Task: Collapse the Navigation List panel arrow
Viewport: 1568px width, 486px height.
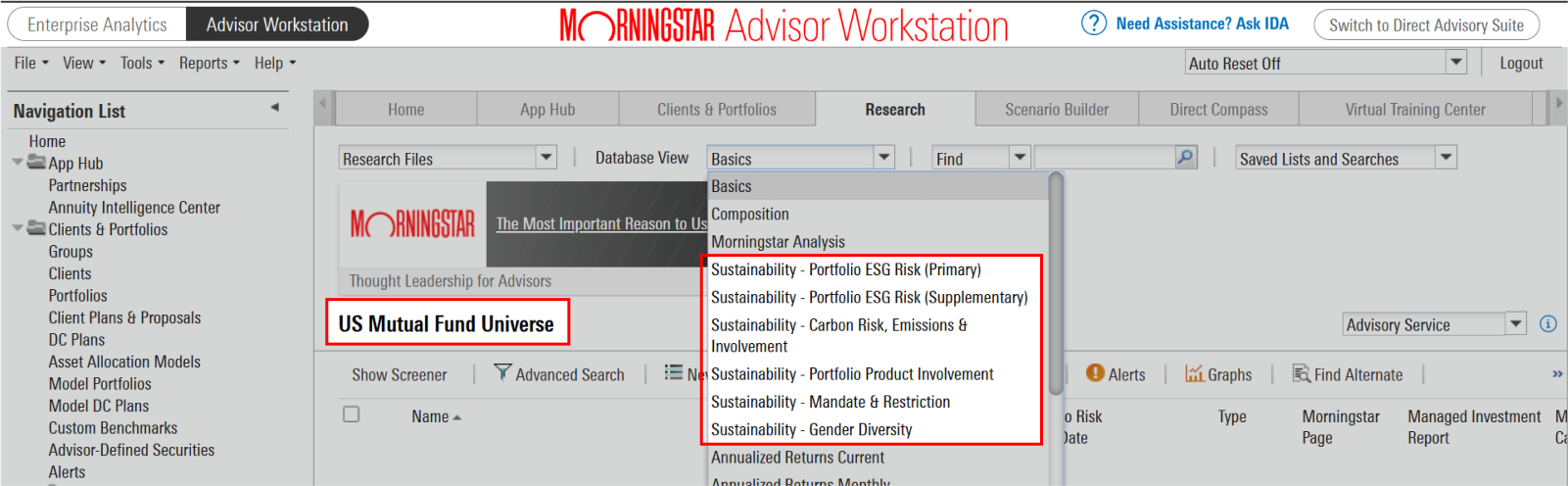Action: point(275,108)
